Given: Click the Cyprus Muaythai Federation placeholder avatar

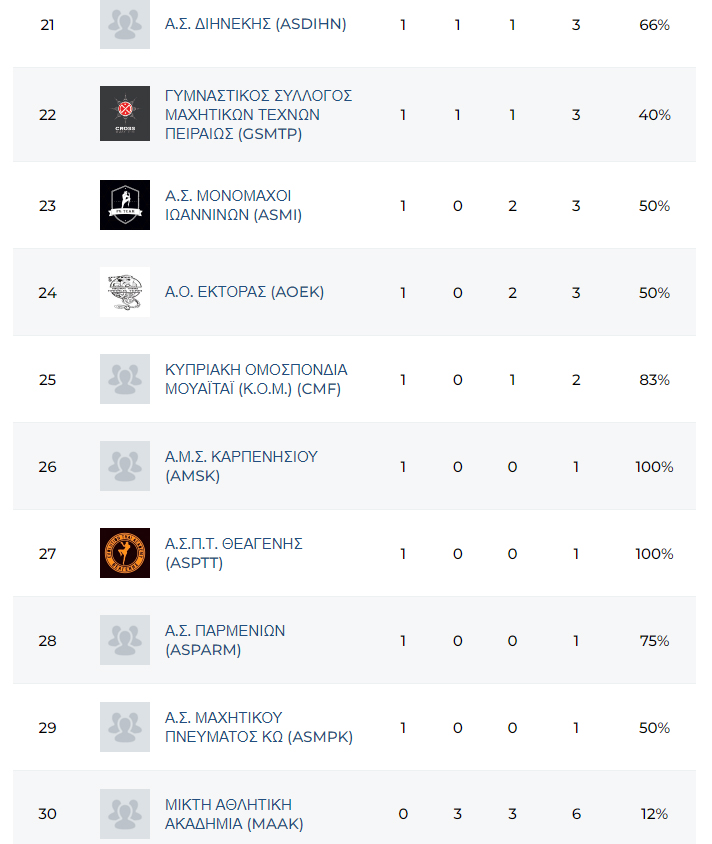Looking at the screenshot, I should point(125,379).
